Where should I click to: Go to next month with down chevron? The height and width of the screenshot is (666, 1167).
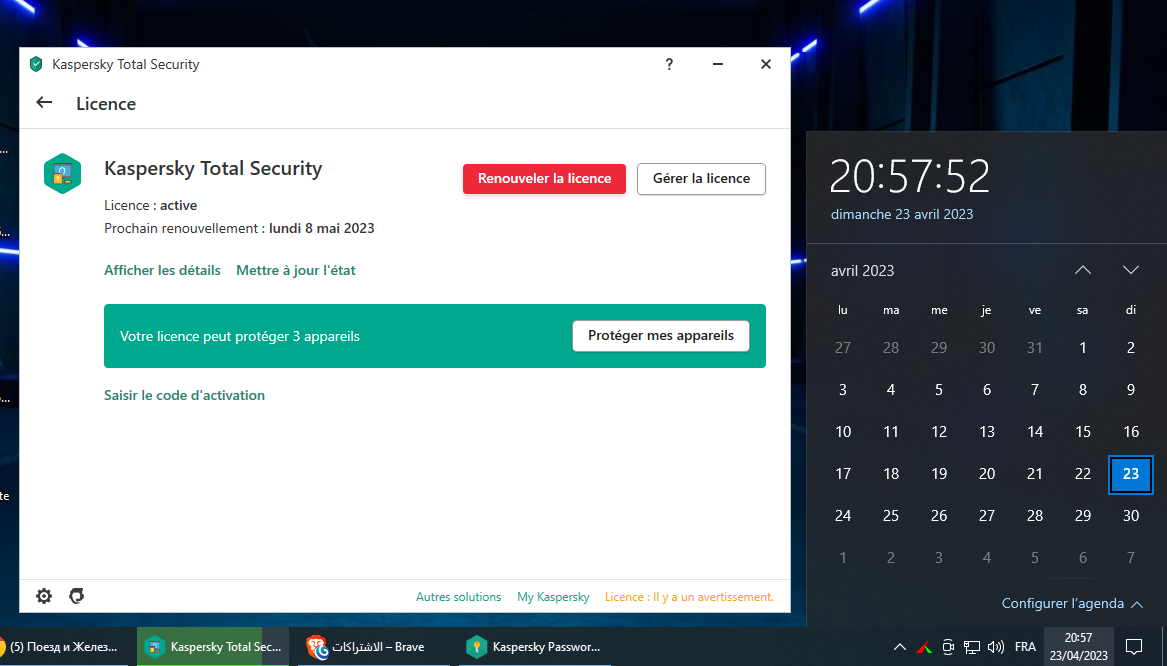coord(1131,270)
